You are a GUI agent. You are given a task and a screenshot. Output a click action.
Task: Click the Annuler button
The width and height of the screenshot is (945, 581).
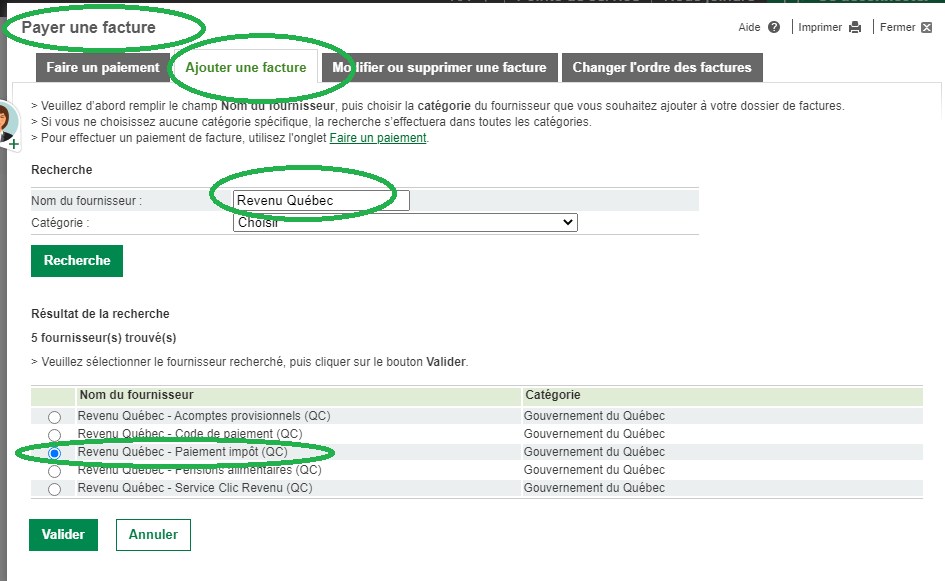[x=153, y=535]
